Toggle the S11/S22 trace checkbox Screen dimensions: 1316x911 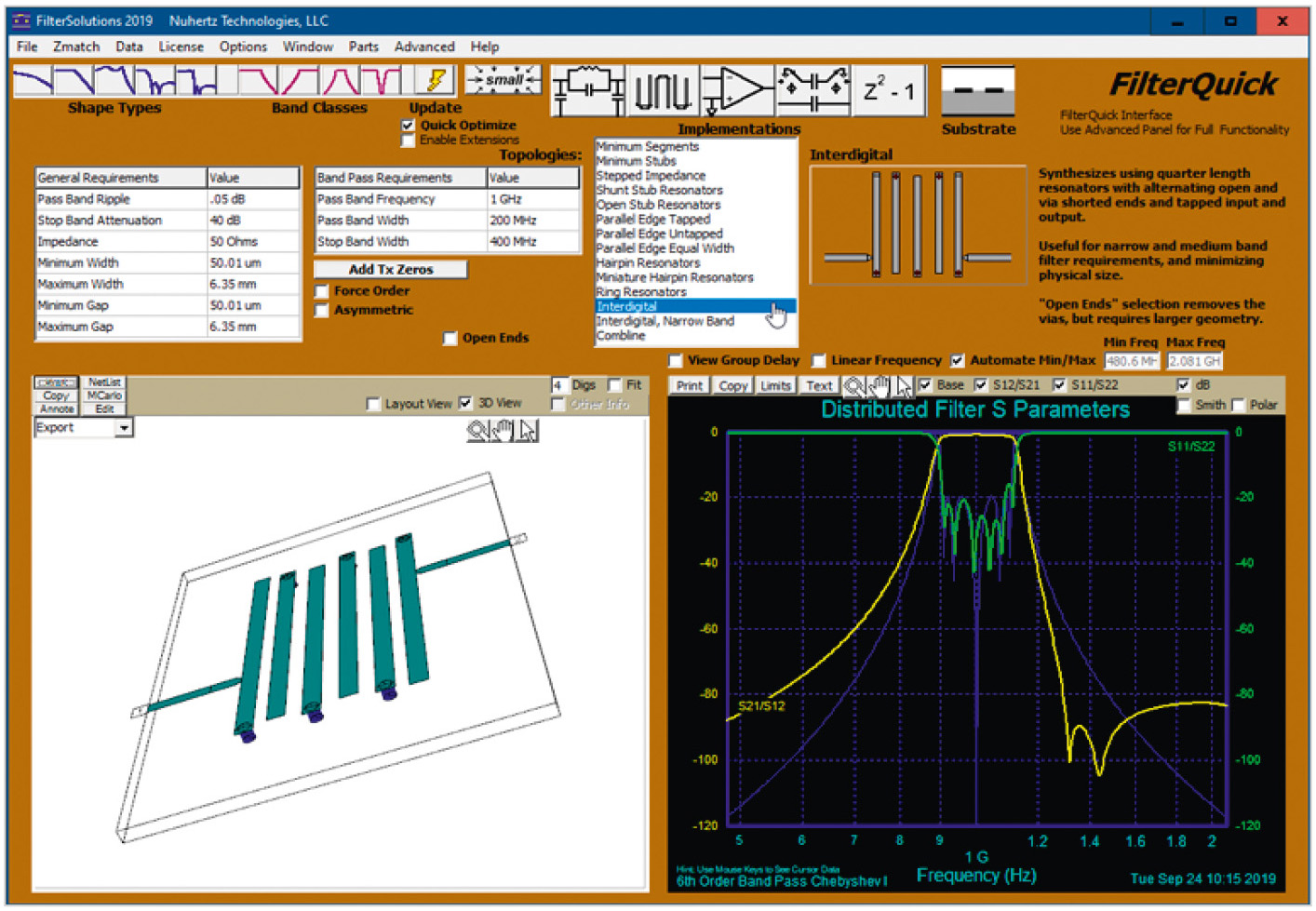click(x=1059, y=385)
